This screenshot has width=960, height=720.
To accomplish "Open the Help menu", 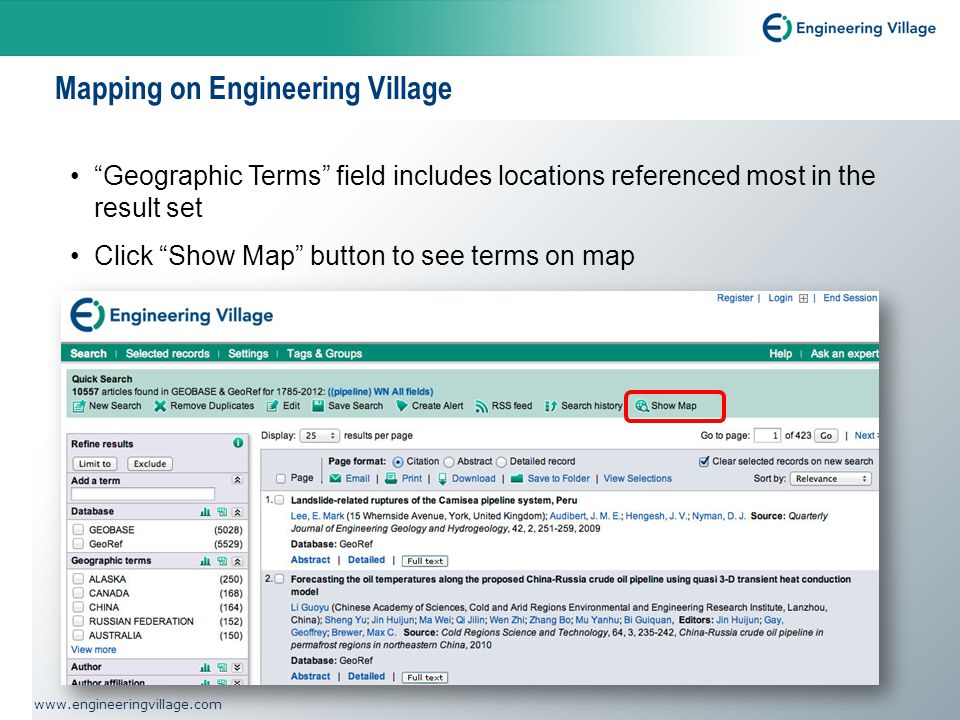I will 780,353.
